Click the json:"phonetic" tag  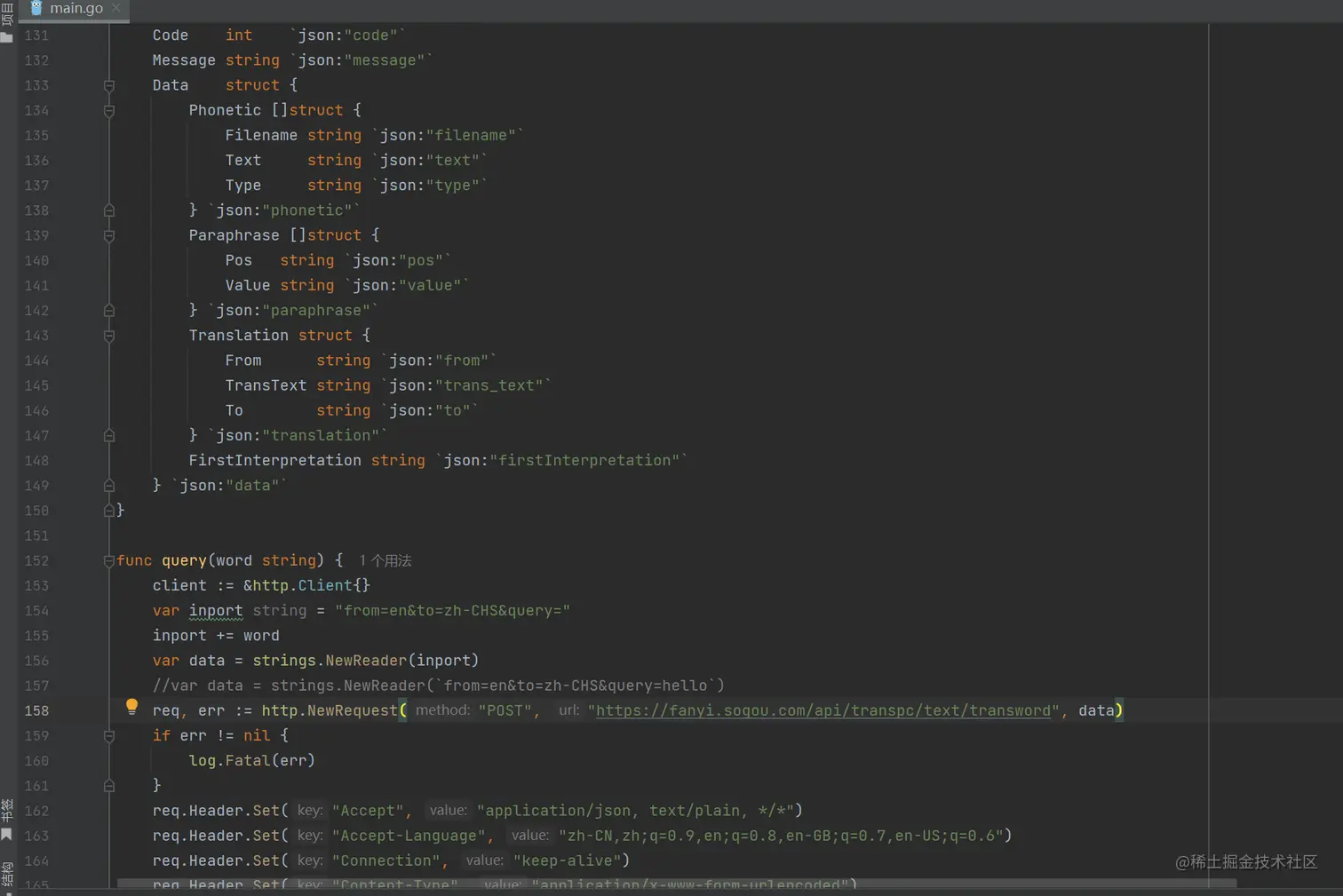284,210
